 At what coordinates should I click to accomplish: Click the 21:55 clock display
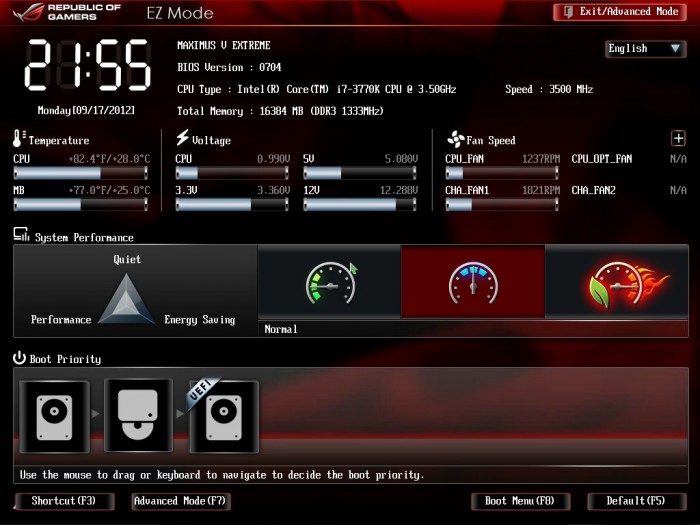[x=88, y=65]
